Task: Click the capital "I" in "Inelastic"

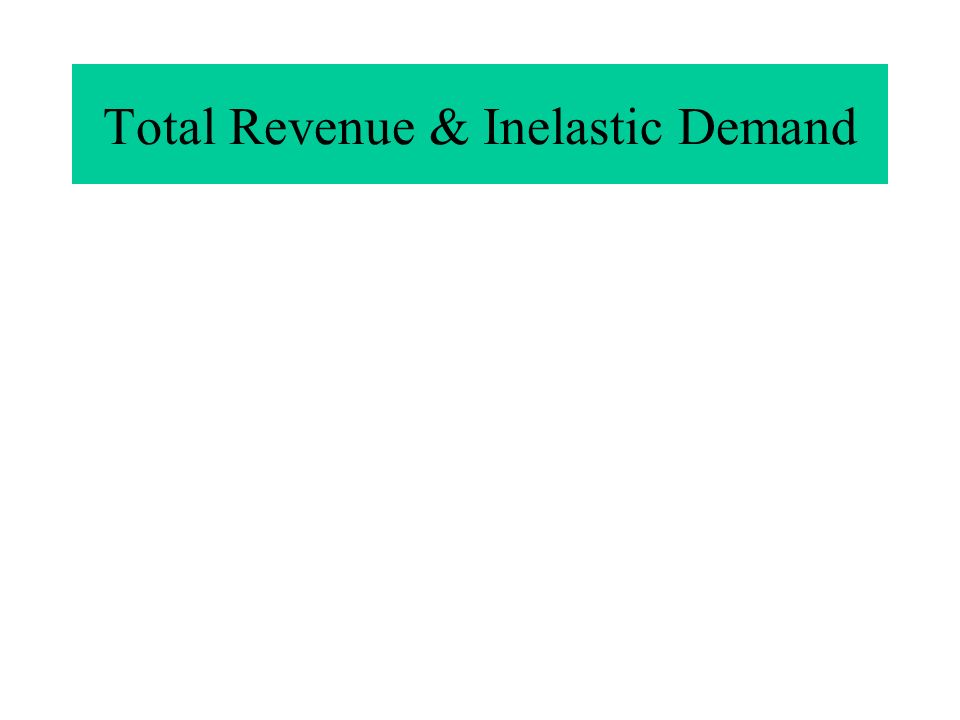Action: (x=492, y=127)
